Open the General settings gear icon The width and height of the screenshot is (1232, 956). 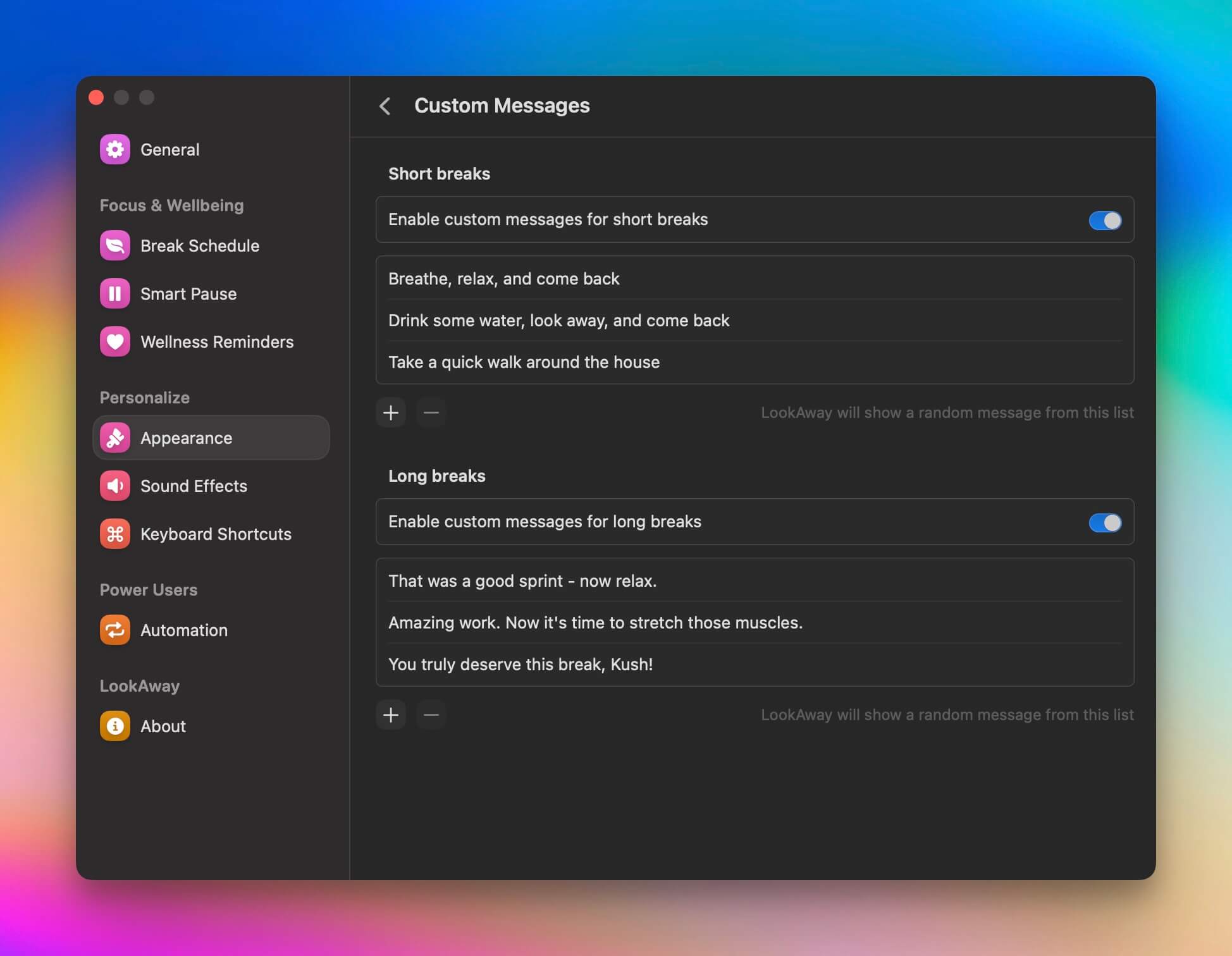pos(115,149)
